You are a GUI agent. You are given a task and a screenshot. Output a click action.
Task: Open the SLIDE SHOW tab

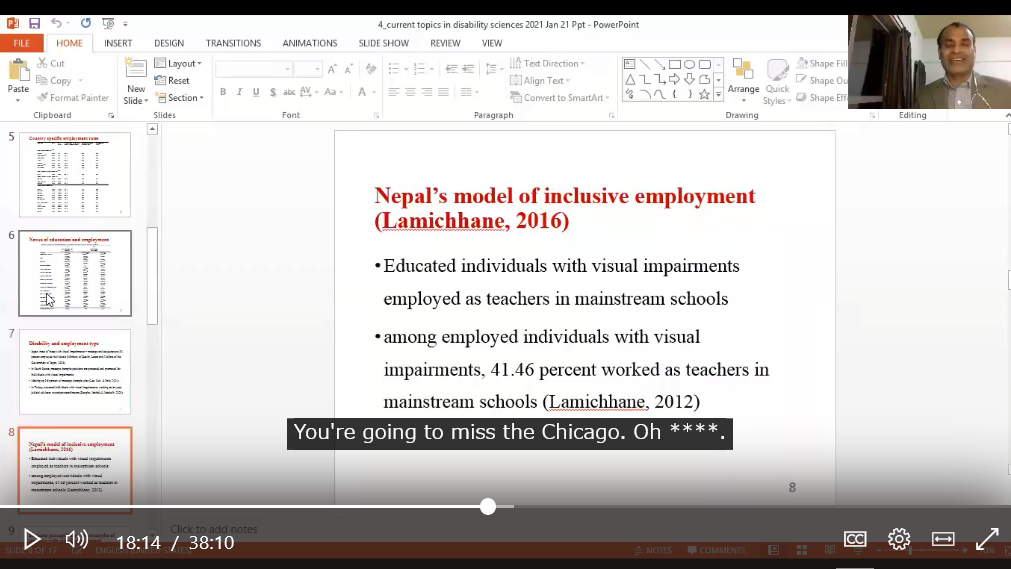(x=384, y=43)
